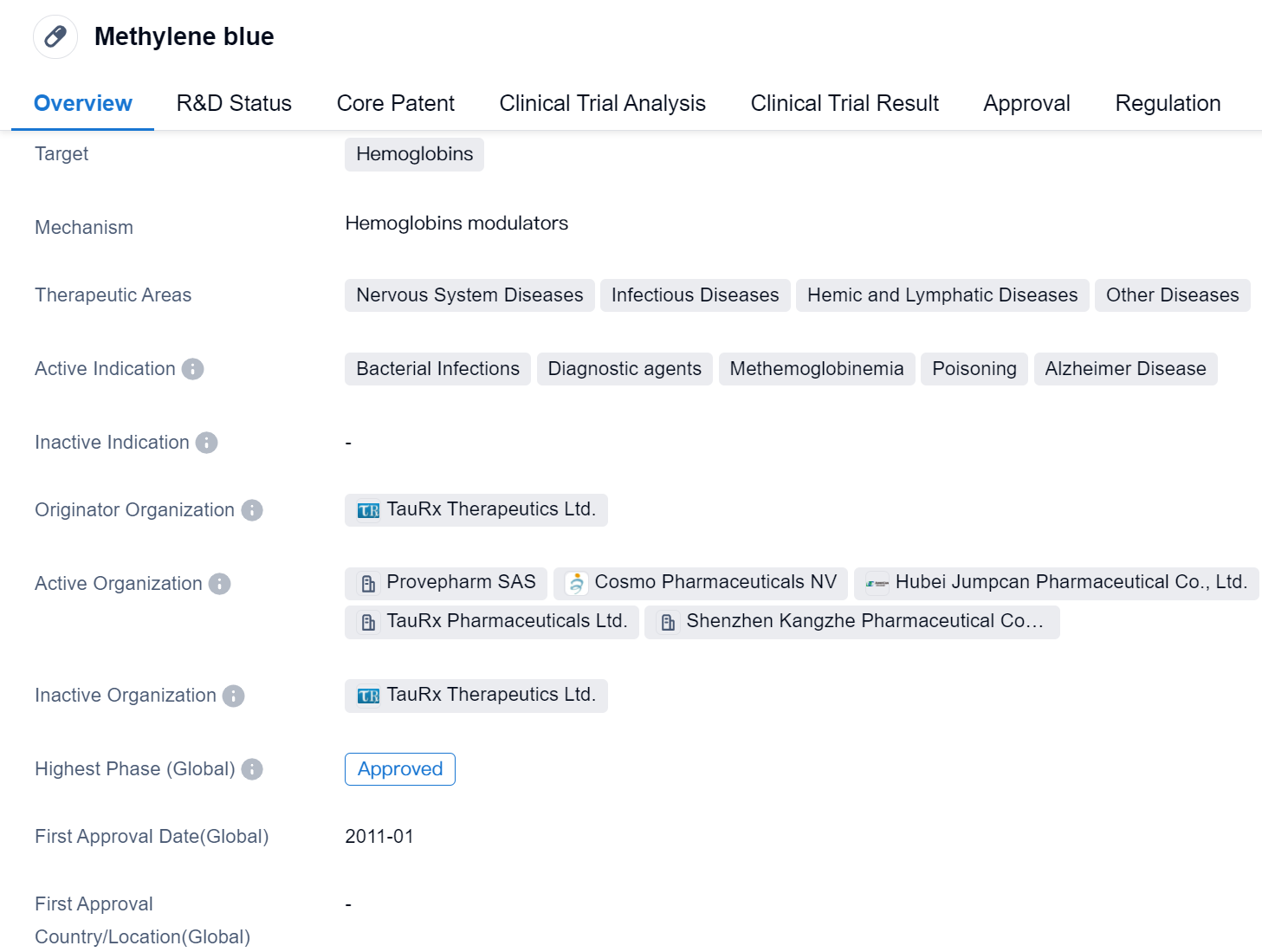The width and height of the screenshot is (1262, 952).
Task: Click info icon next to Active Indication
Action: [x=193, y=369]
